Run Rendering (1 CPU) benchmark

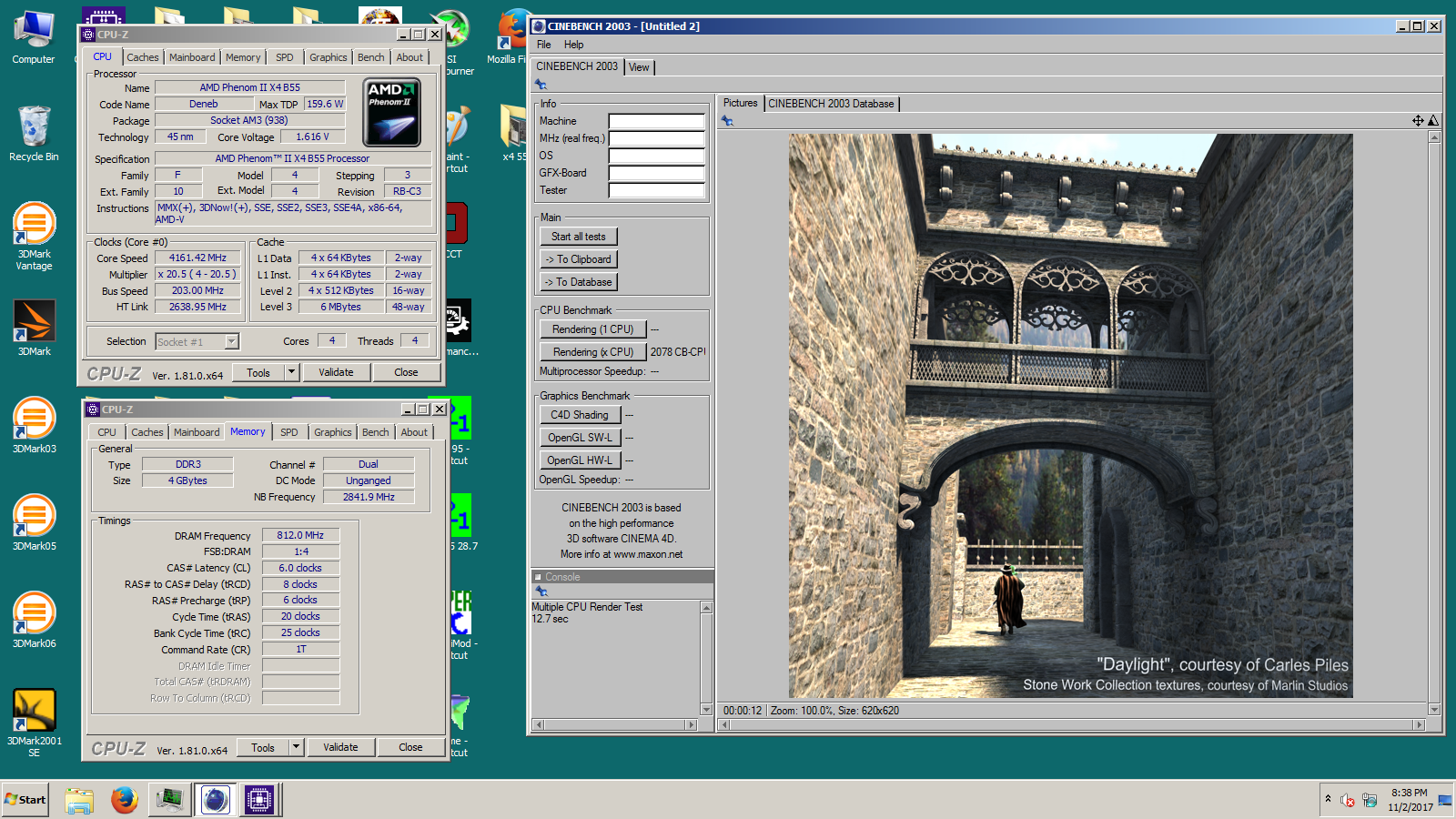[x=592, y=329]
